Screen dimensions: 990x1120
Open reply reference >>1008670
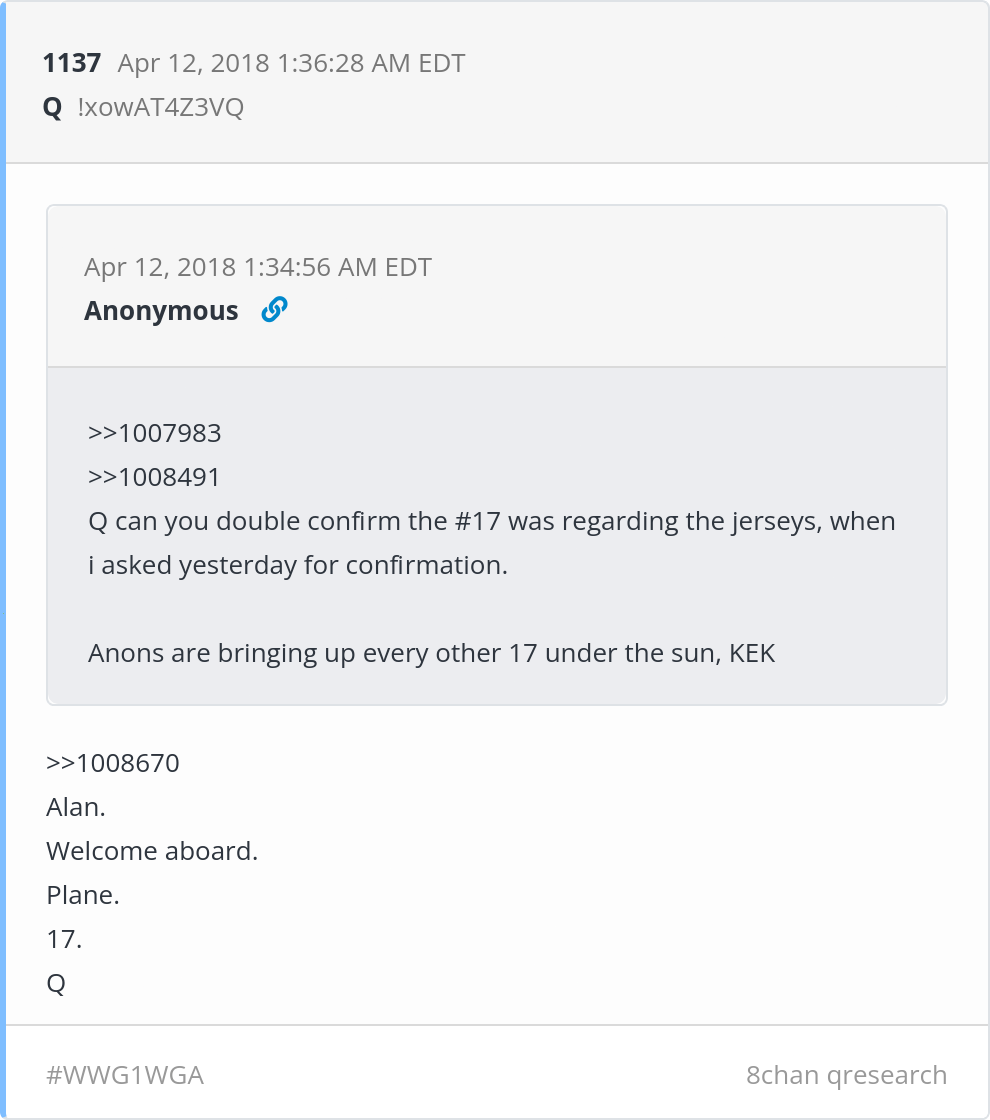click(x=113, y=763)
